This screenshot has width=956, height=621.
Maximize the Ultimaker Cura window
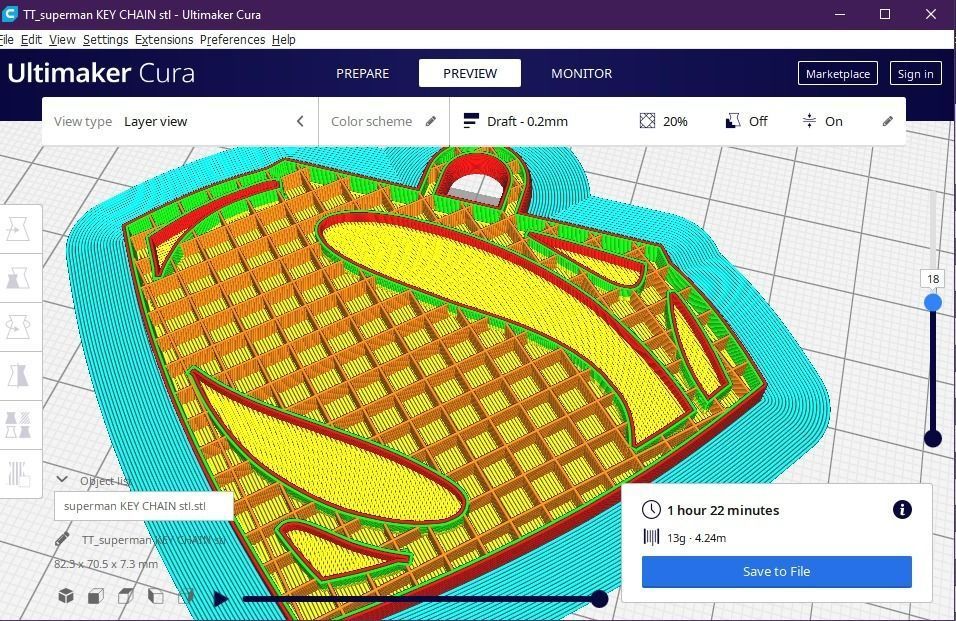(x=885, y=14)
